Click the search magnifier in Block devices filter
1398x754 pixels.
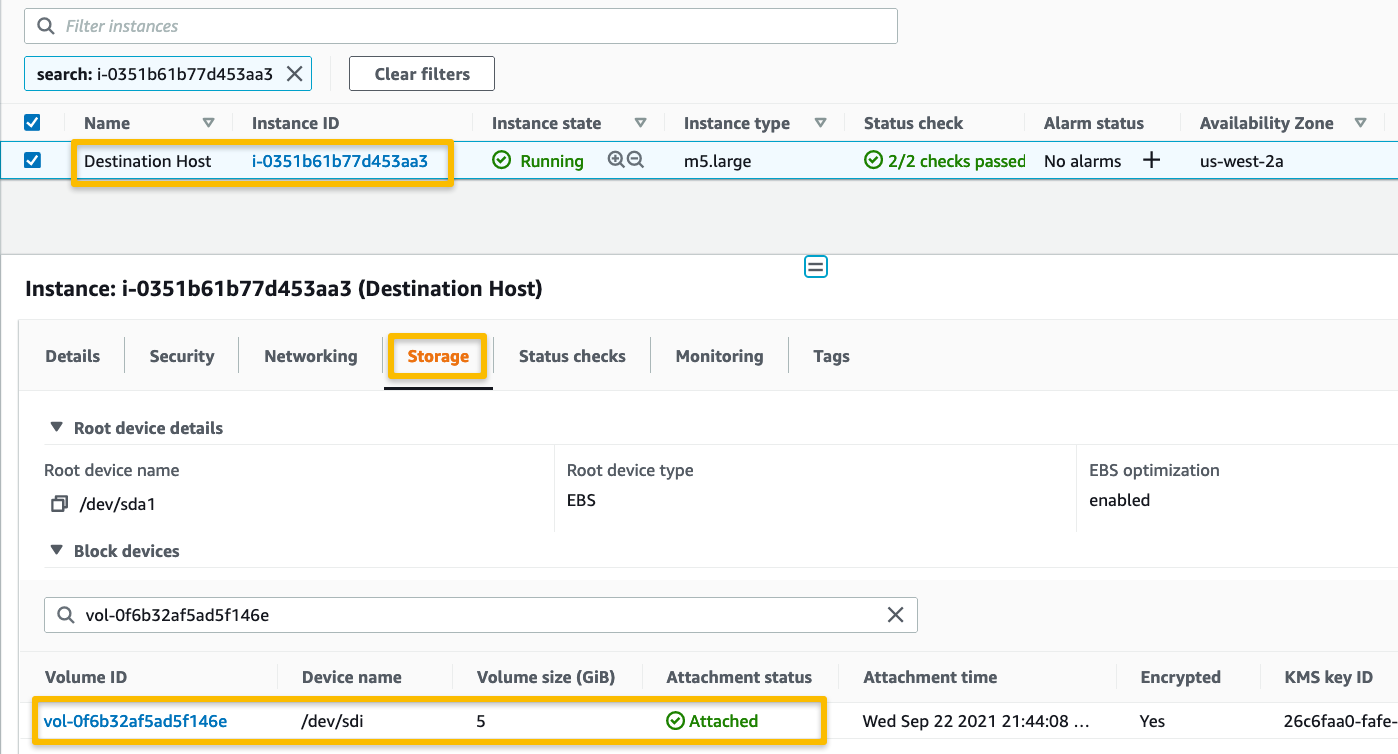tap(64, 614)
